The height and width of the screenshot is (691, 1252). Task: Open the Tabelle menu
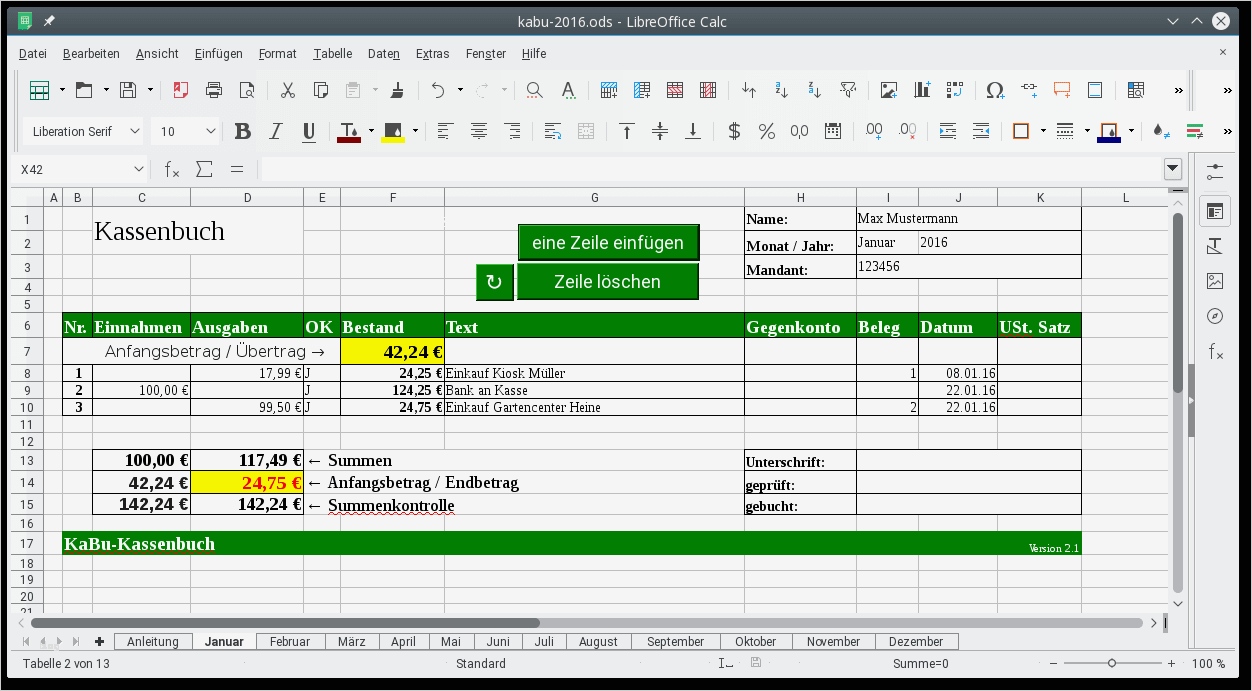tap(332, 54)
